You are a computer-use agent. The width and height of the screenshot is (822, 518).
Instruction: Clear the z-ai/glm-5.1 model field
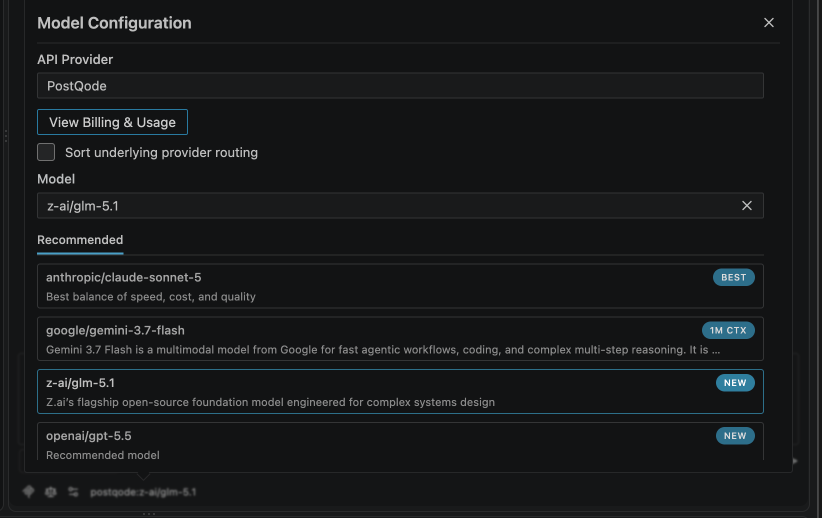pyautogui.click(x=747, y=206)
